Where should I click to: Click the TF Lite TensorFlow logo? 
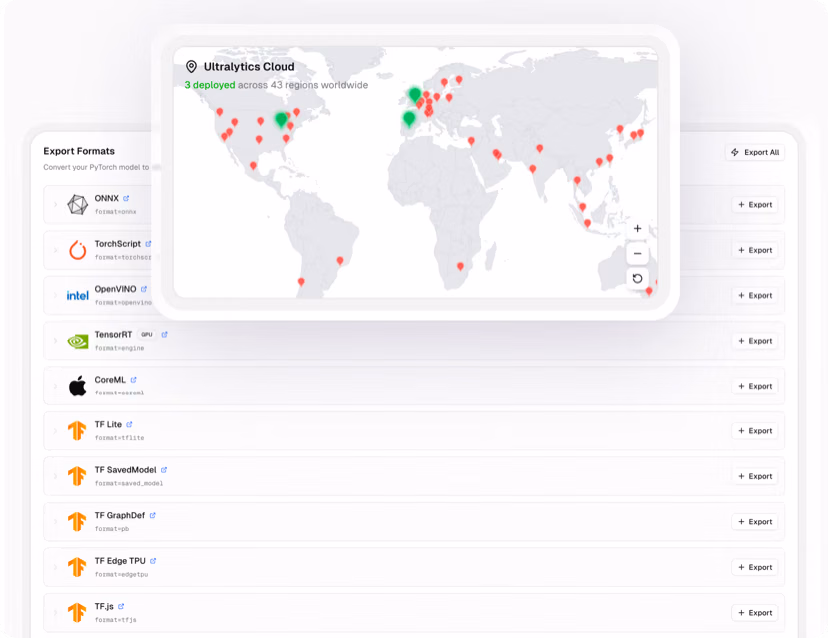77,430
